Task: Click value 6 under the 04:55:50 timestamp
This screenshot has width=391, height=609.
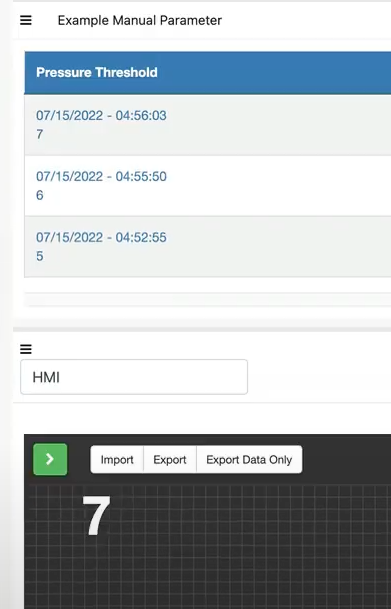Action: click(40, 195)
